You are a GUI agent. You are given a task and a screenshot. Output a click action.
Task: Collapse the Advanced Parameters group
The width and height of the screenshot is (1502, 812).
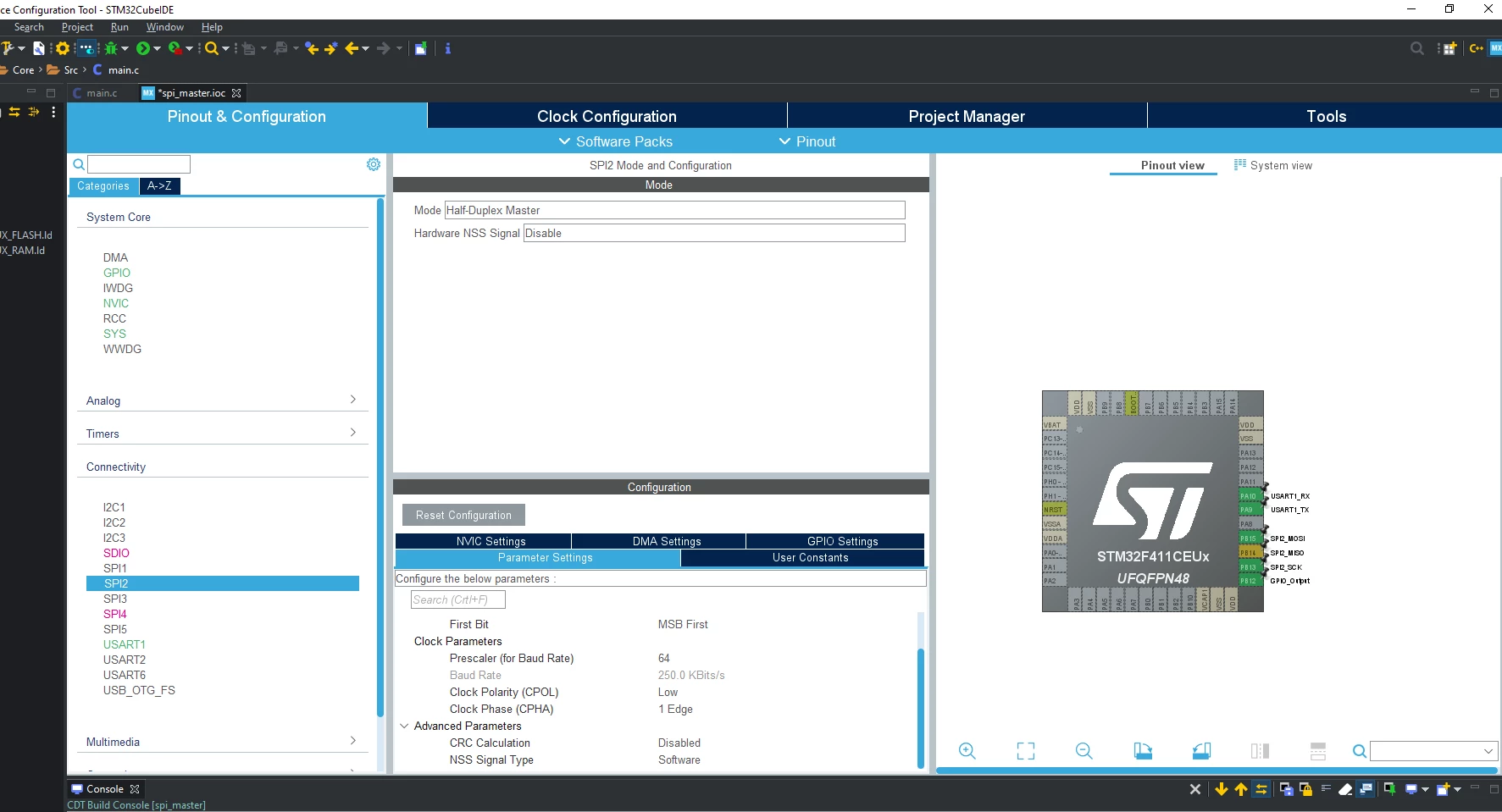click(404, 726)
